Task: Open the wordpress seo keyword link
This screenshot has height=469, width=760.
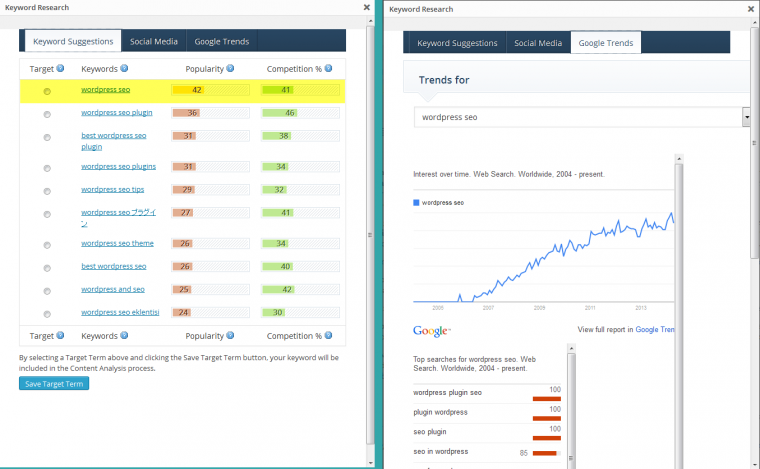Action: pos(106,90)
